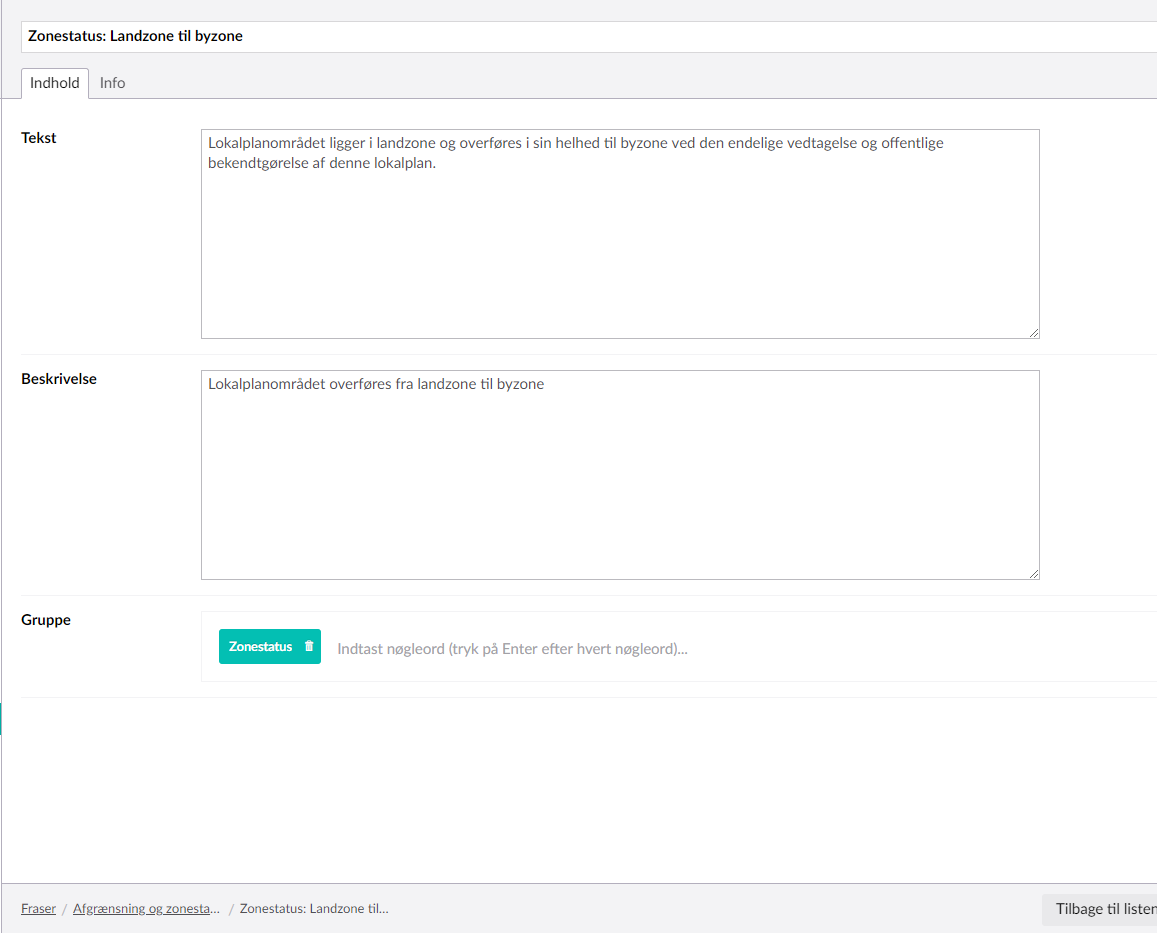
Task: Place cursor on word 'Lokalplanområdet' in Beskrivelse
Action: coord(266,384)
